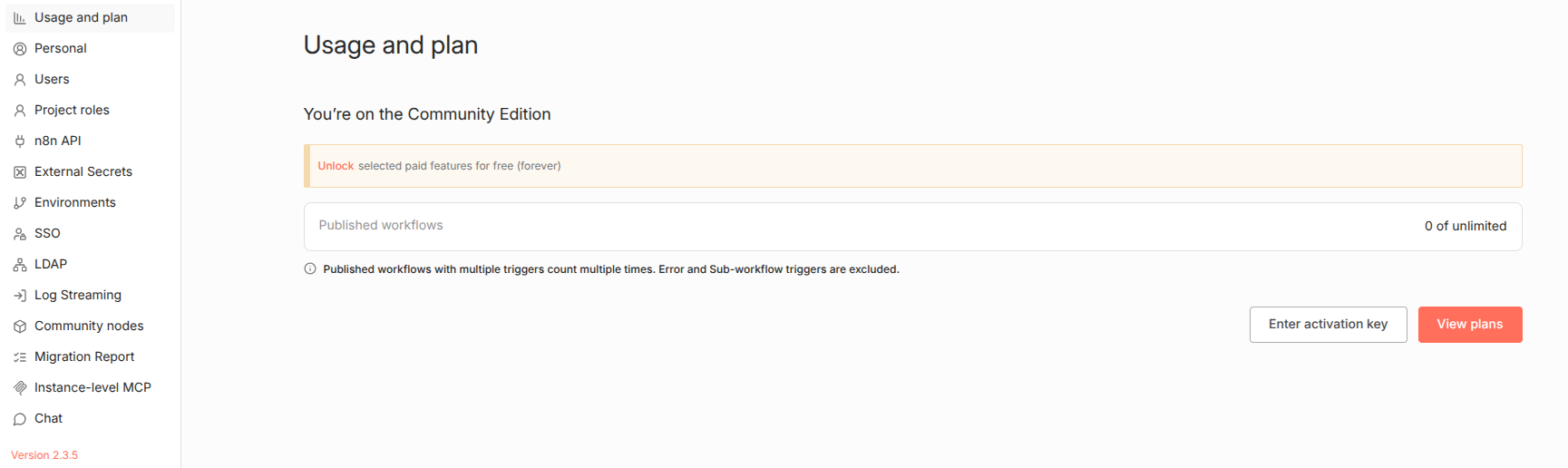Screen dimensions: 1568x468
Task: Click the Chat speech bubble icon
Action: click(20, 419)
